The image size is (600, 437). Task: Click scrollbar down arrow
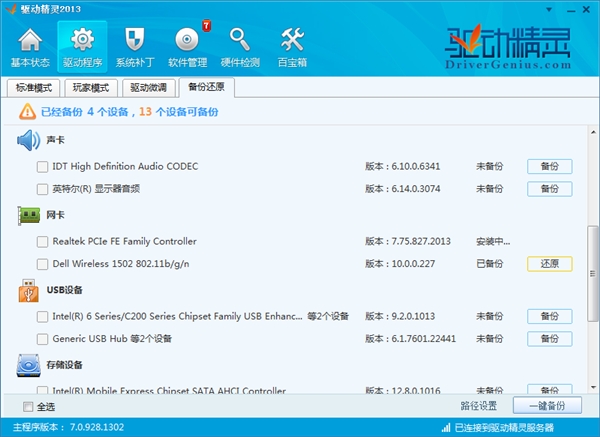pos(593,388)
